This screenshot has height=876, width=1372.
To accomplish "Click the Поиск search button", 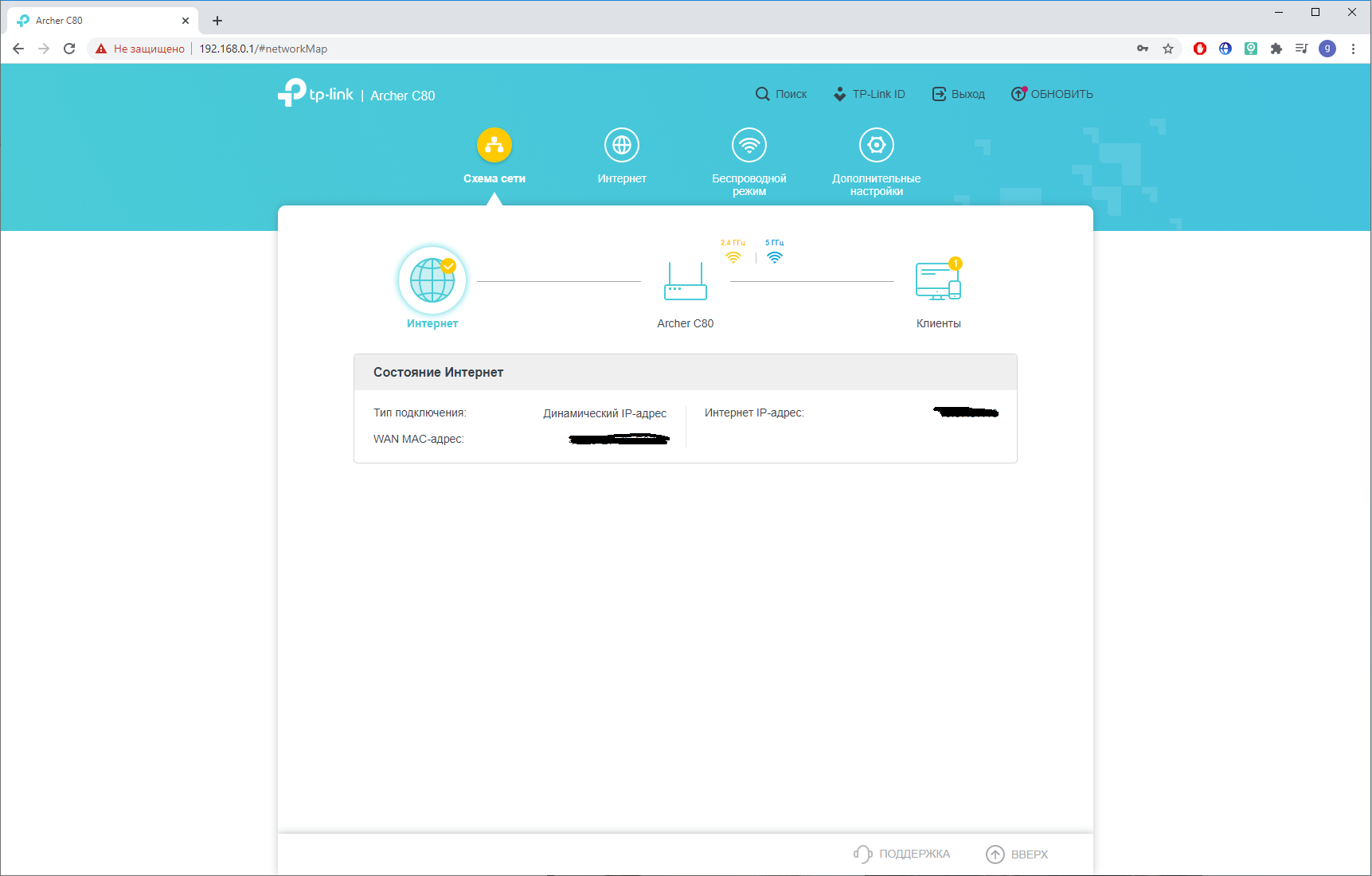I will (x=781, y=94).
